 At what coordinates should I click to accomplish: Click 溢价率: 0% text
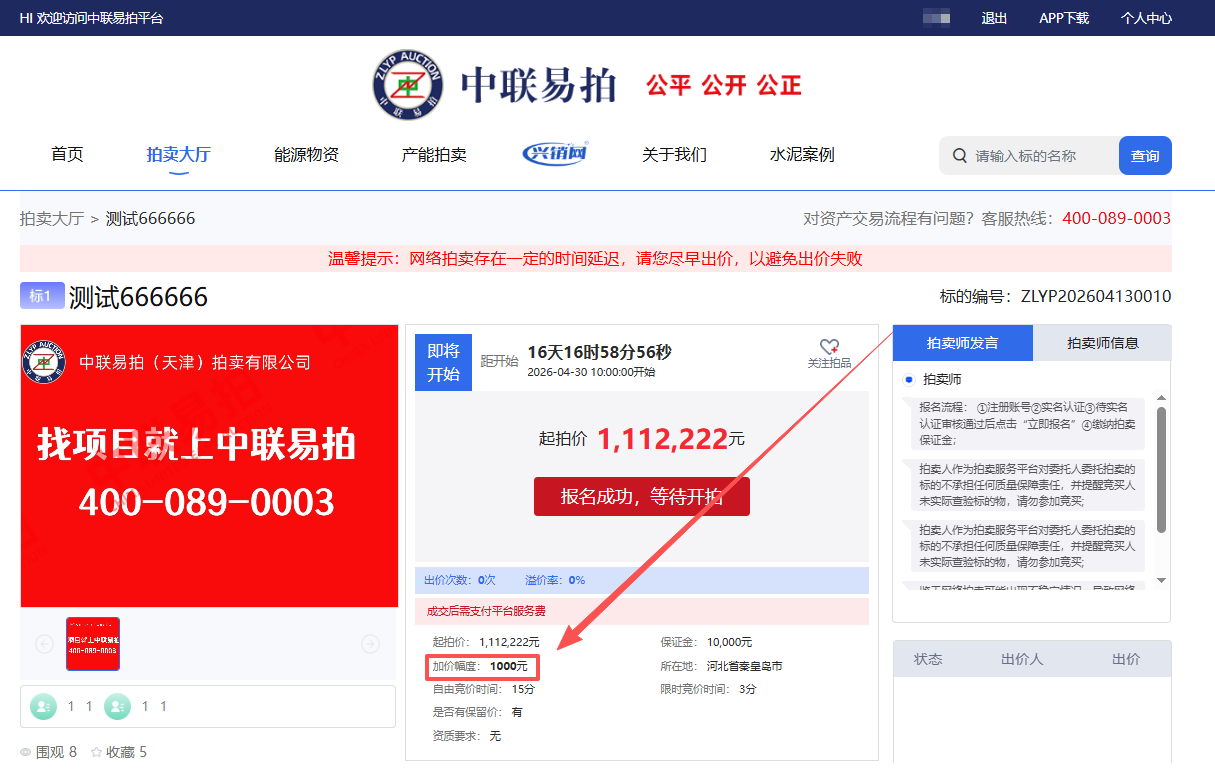click(555, 580)
